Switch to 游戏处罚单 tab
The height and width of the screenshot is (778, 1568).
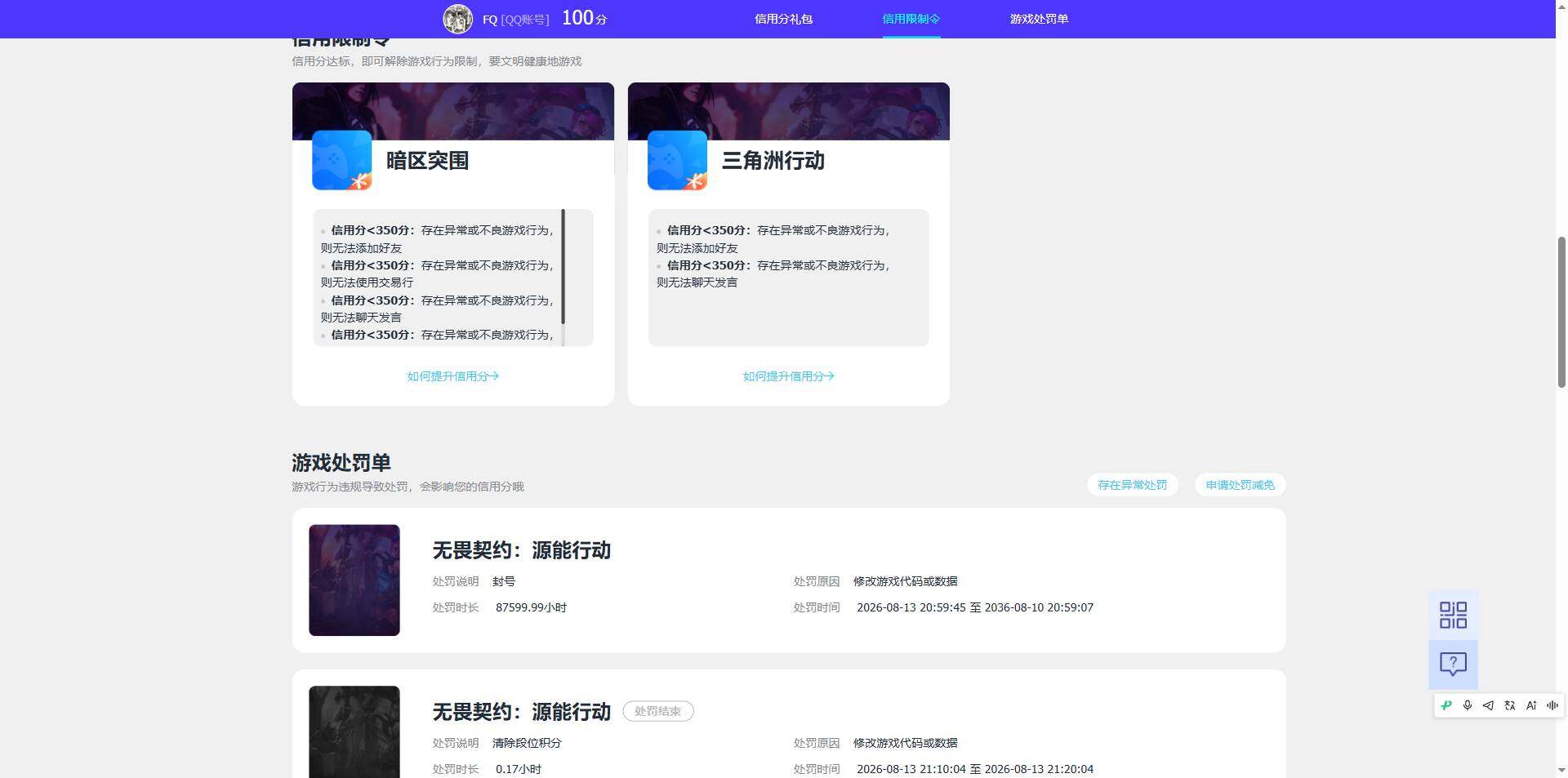(x=1039, y=19)
